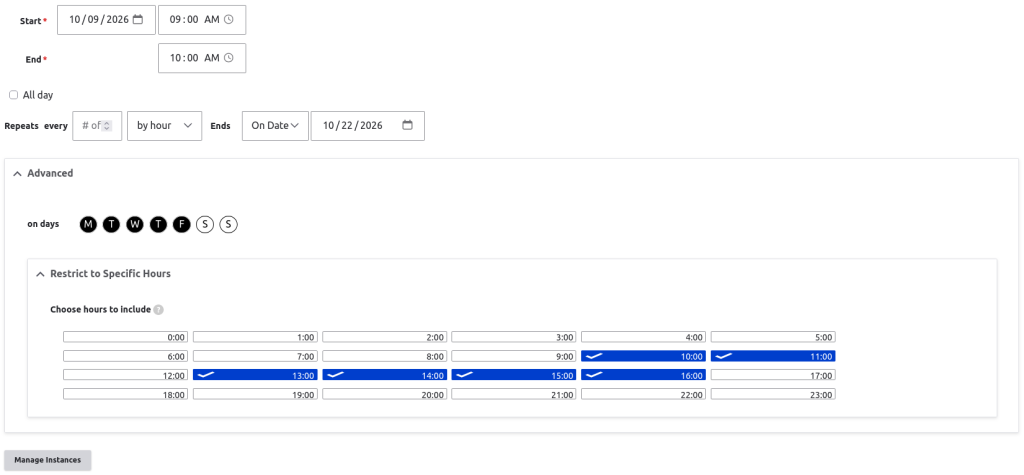Include the 0:00 hour

tap(125, 337)
